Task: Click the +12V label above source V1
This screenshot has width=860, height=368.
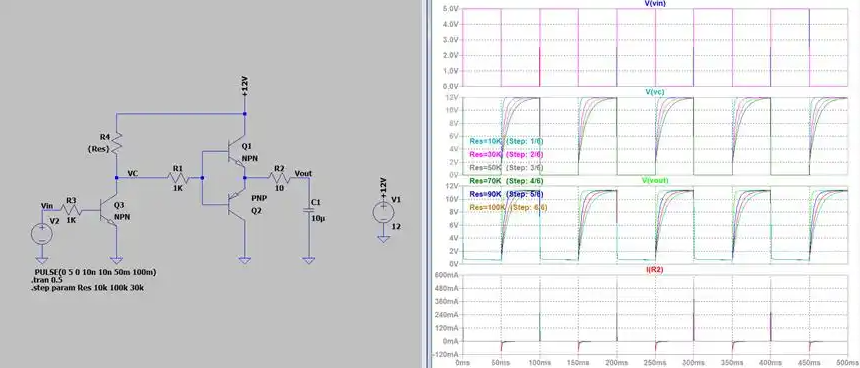Action: click(384, 187)
